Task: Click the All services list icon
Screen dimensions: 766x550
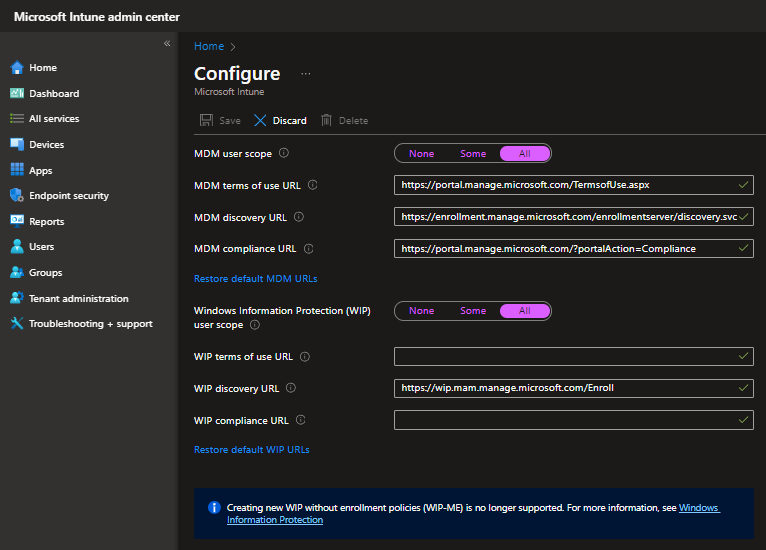Action: coord(17,118)
